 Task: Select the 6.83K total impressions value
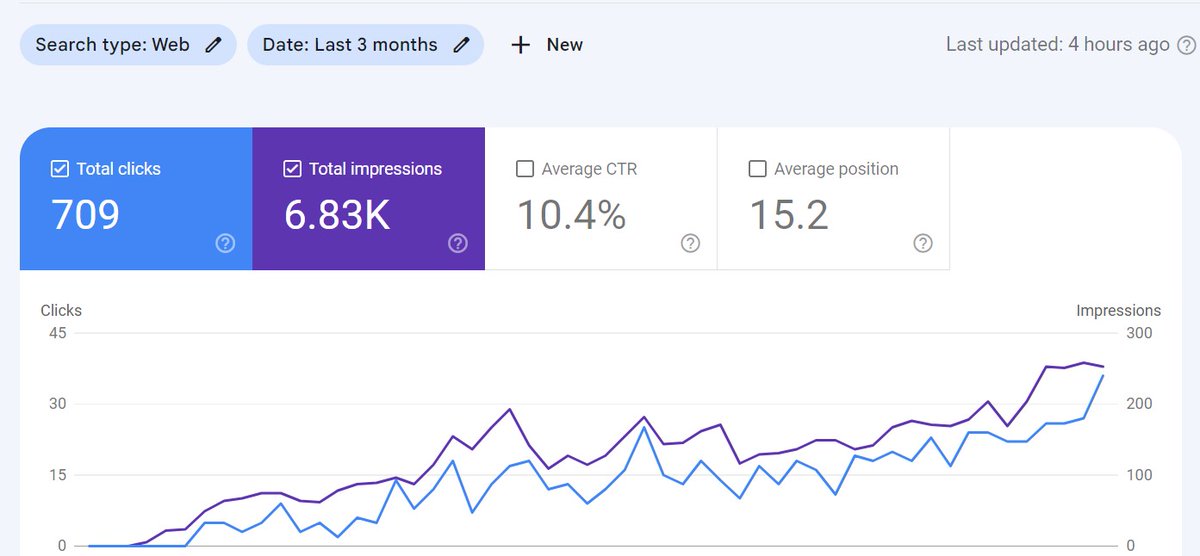pyautogui.click(x=337, y=215)
